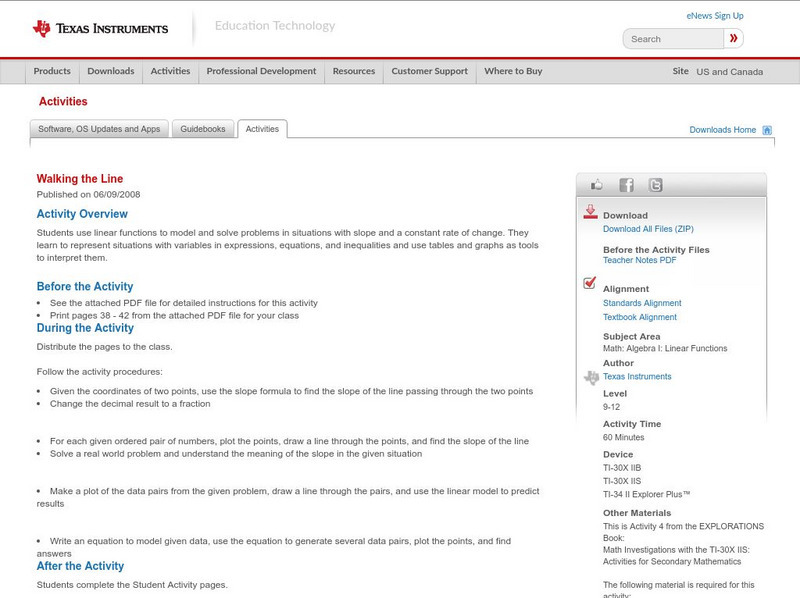The height and width of the screenshot is (598, 800).
Task: Click the Print pages 38 - 42 bullet
Action: click(174, 316)
